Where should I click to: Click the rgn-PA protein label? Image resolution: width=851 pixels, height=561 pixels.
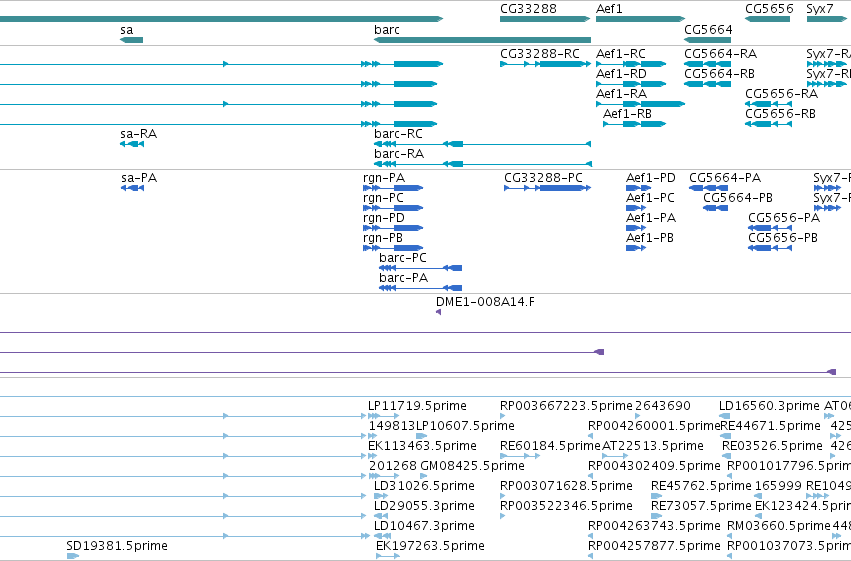tap(384, 178)
